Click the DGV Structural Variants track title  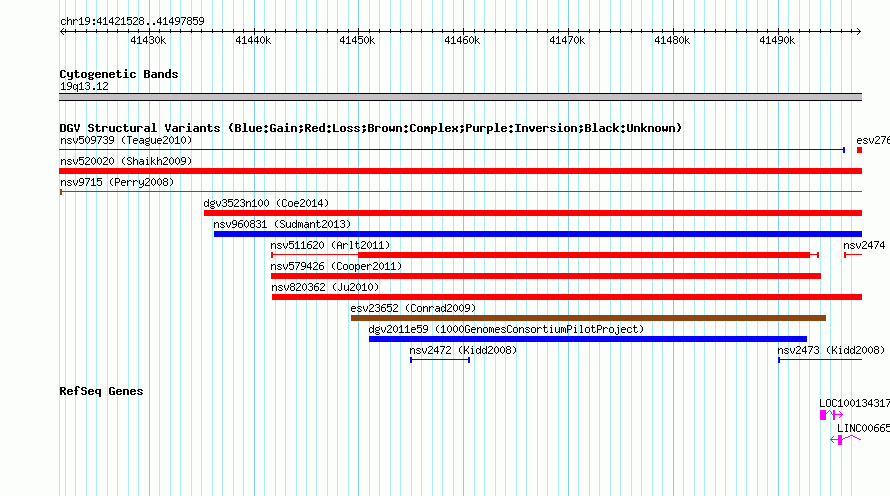point(371,128)
